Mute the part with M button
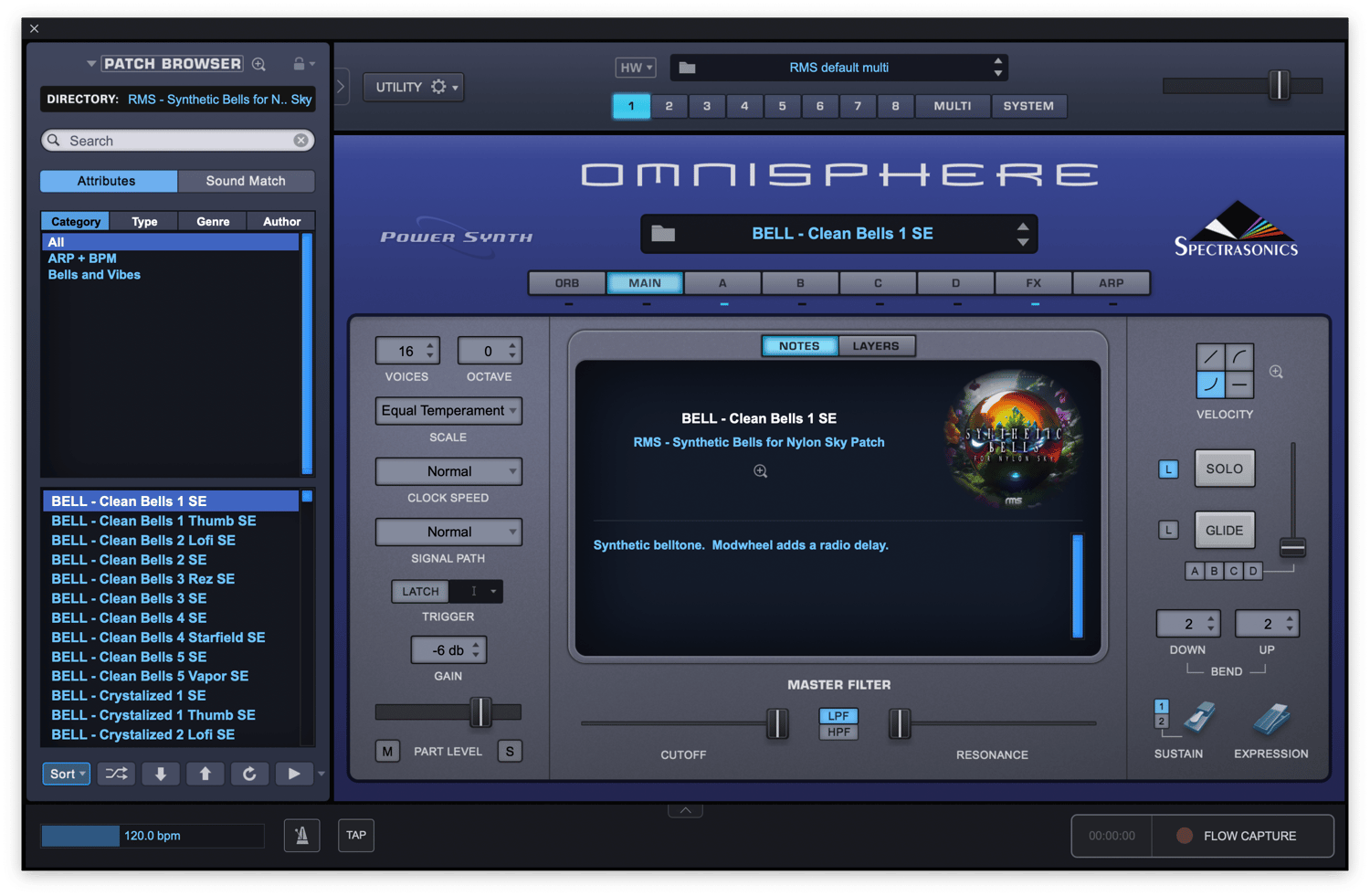The height and width of the screenshot is (896, 1370). 387,751
